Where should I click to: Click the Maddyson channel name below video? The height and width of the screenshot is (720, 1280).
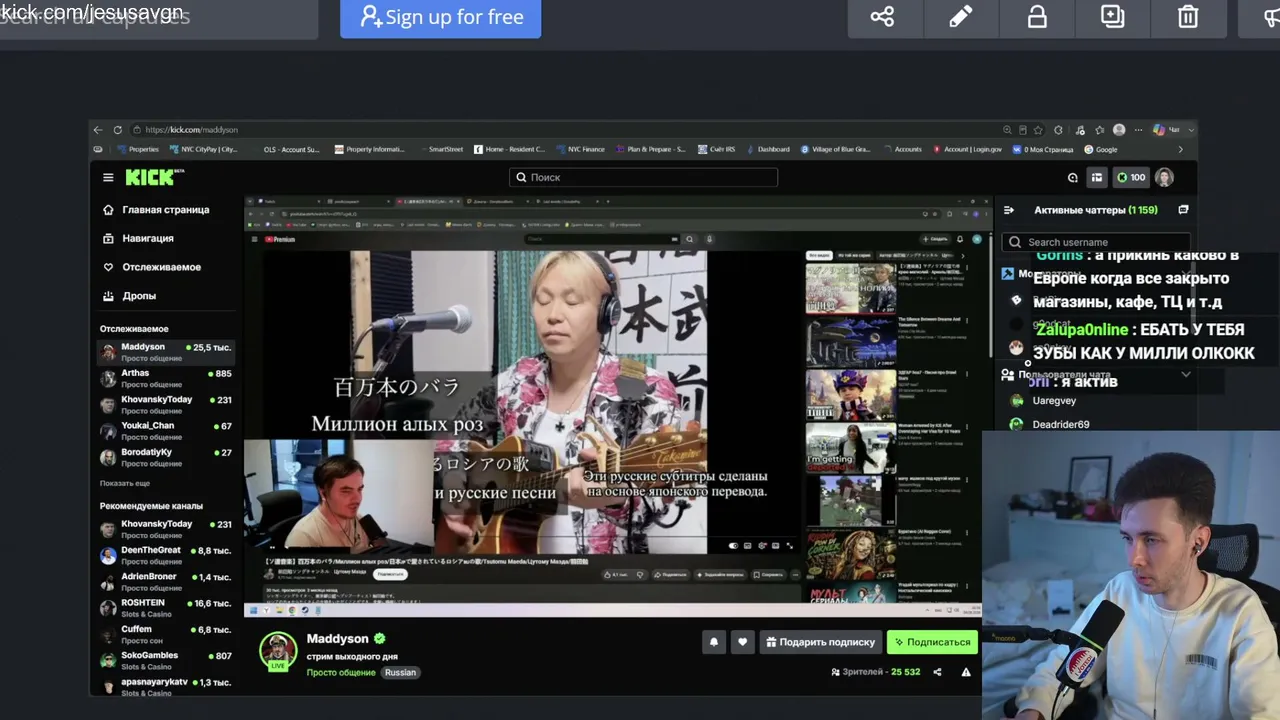[338, 638]
